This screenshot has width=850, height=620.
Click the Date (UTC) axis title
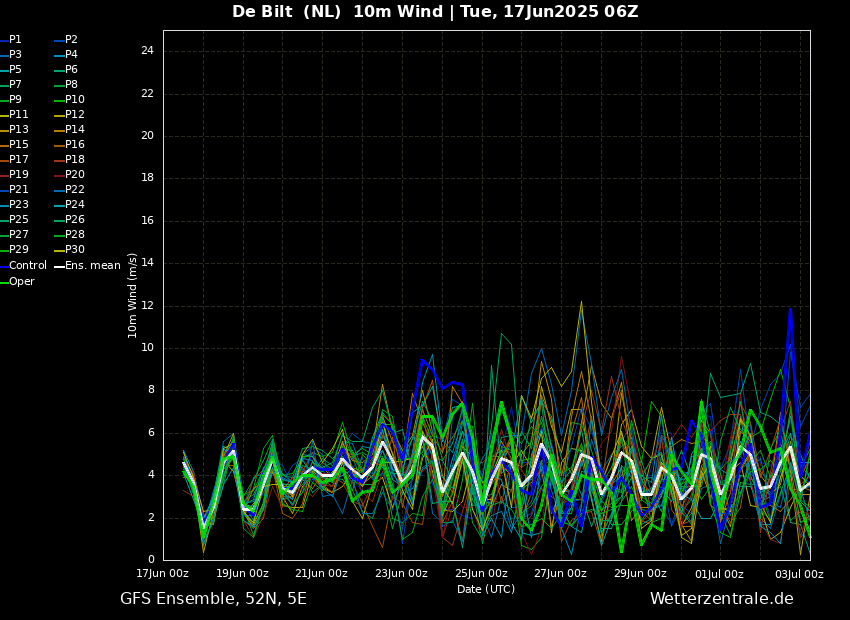486,590
